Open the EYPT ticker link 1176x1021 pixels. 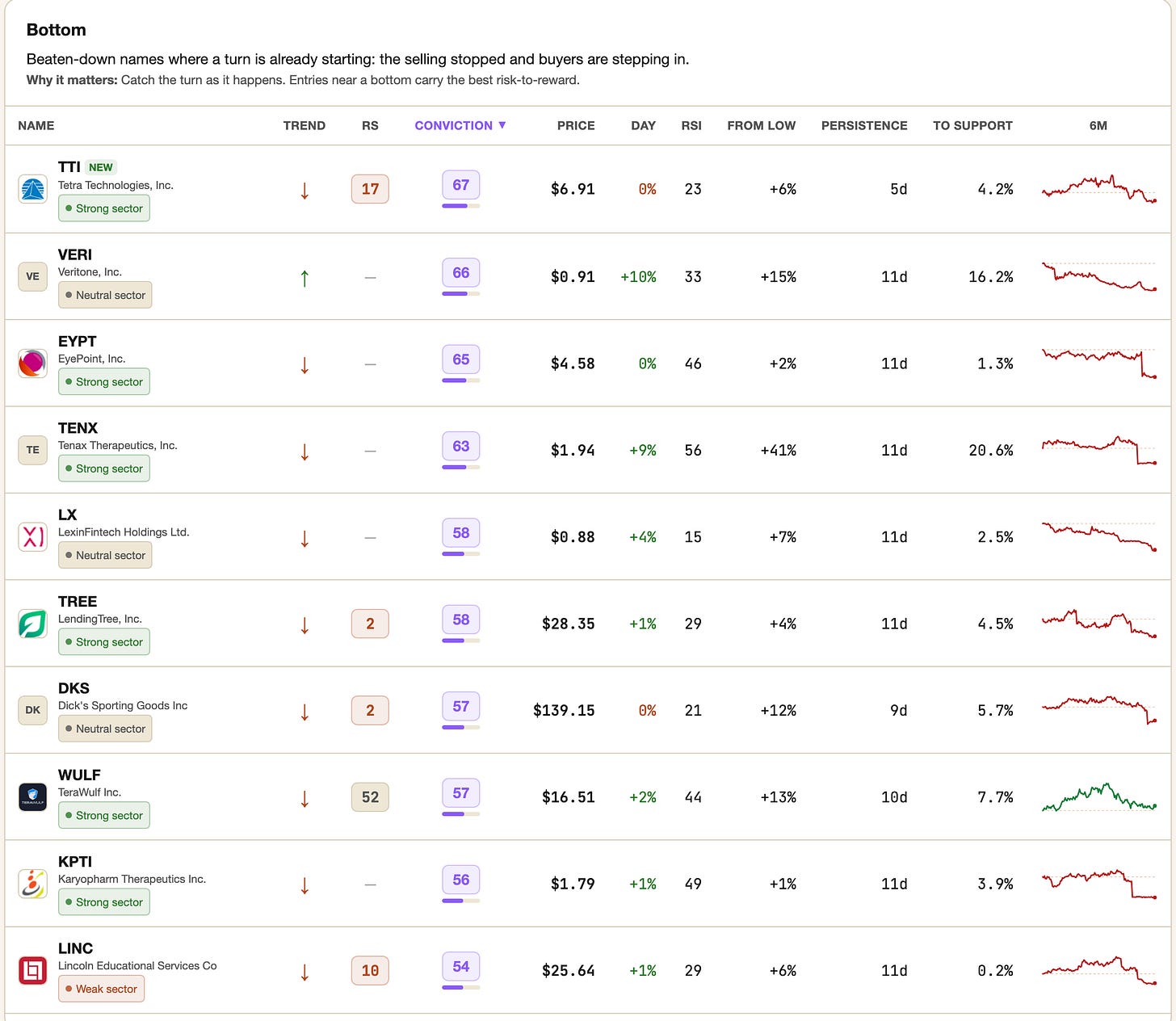coord(78,341)
